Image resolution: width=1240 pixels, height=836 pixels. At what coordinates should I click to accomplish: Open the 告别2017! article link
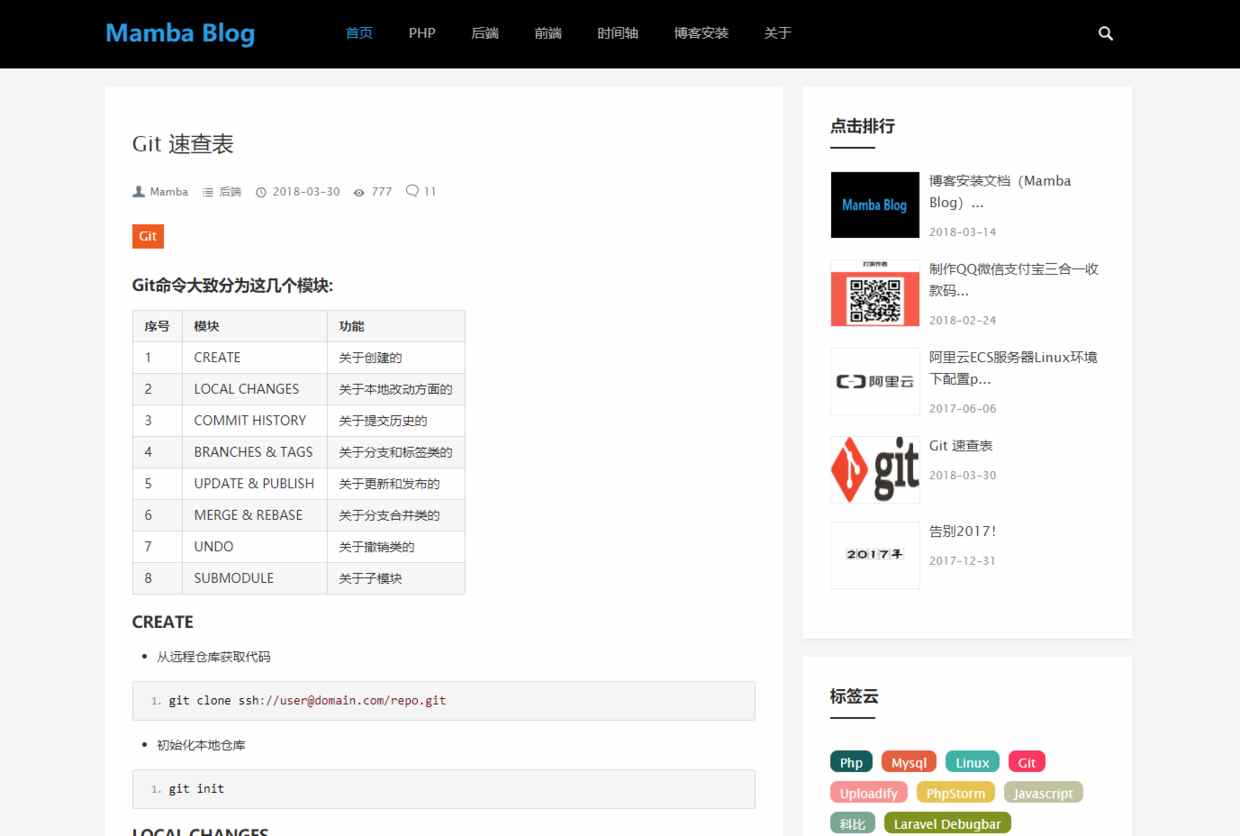962,531
